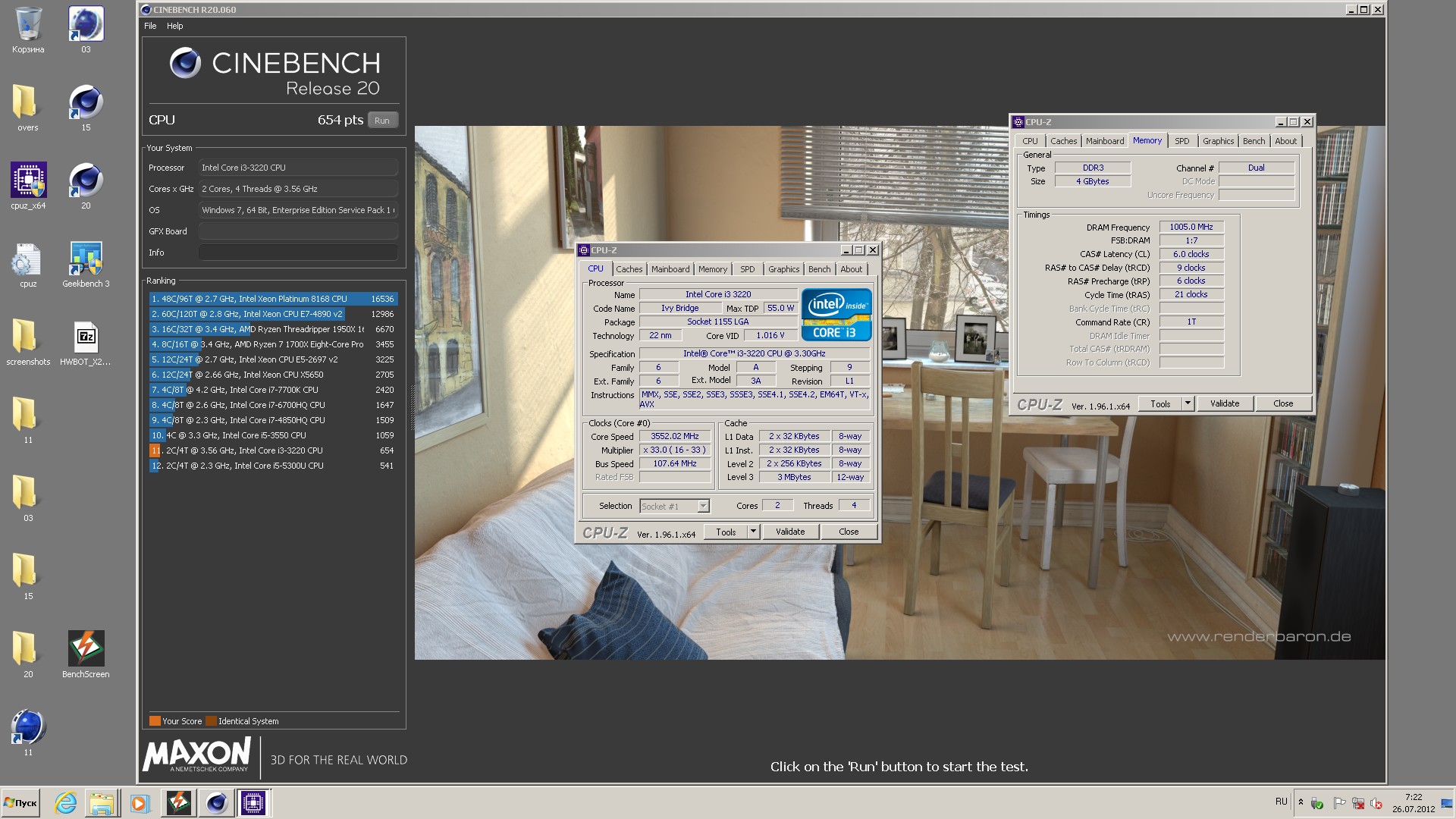Click the Safely Remove Hardware tray icon

point(1318,803)
